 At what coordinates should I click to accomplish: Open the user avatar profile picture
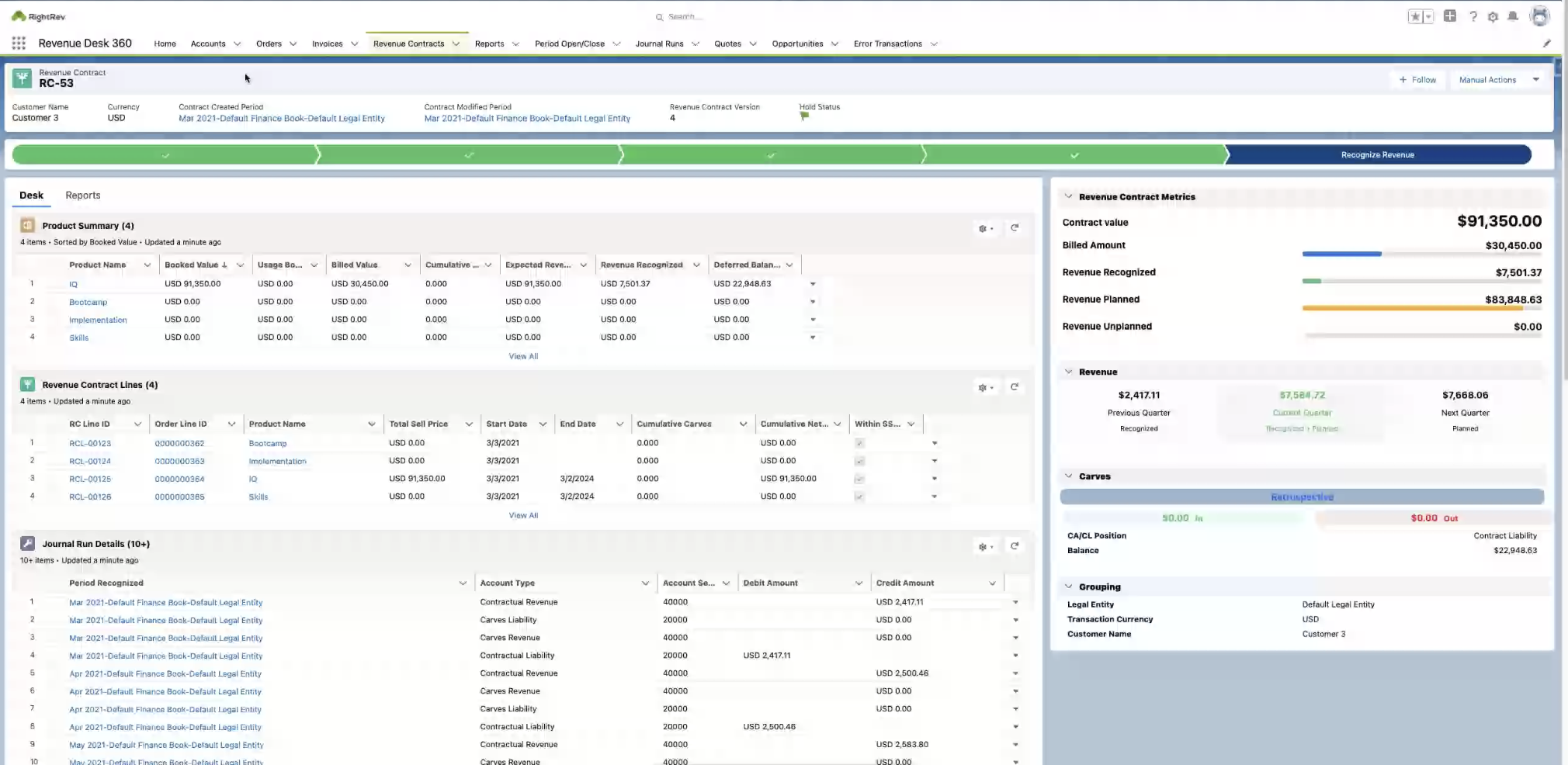point(1539,16)
